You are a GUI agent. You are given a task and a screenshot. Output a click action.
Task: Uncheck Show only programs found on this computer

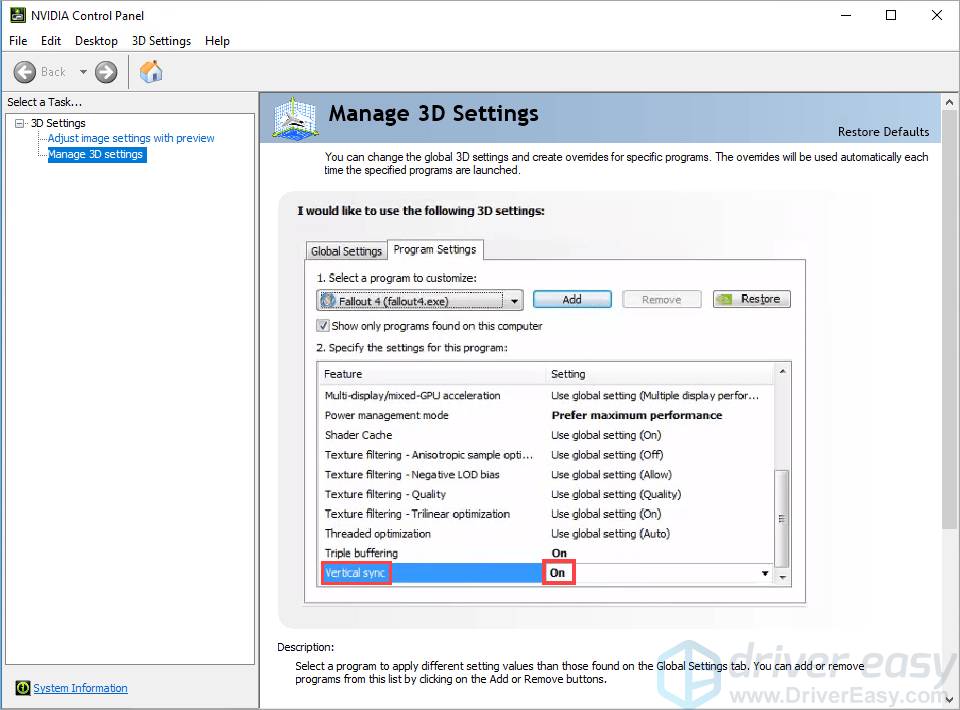coord(325,326)
